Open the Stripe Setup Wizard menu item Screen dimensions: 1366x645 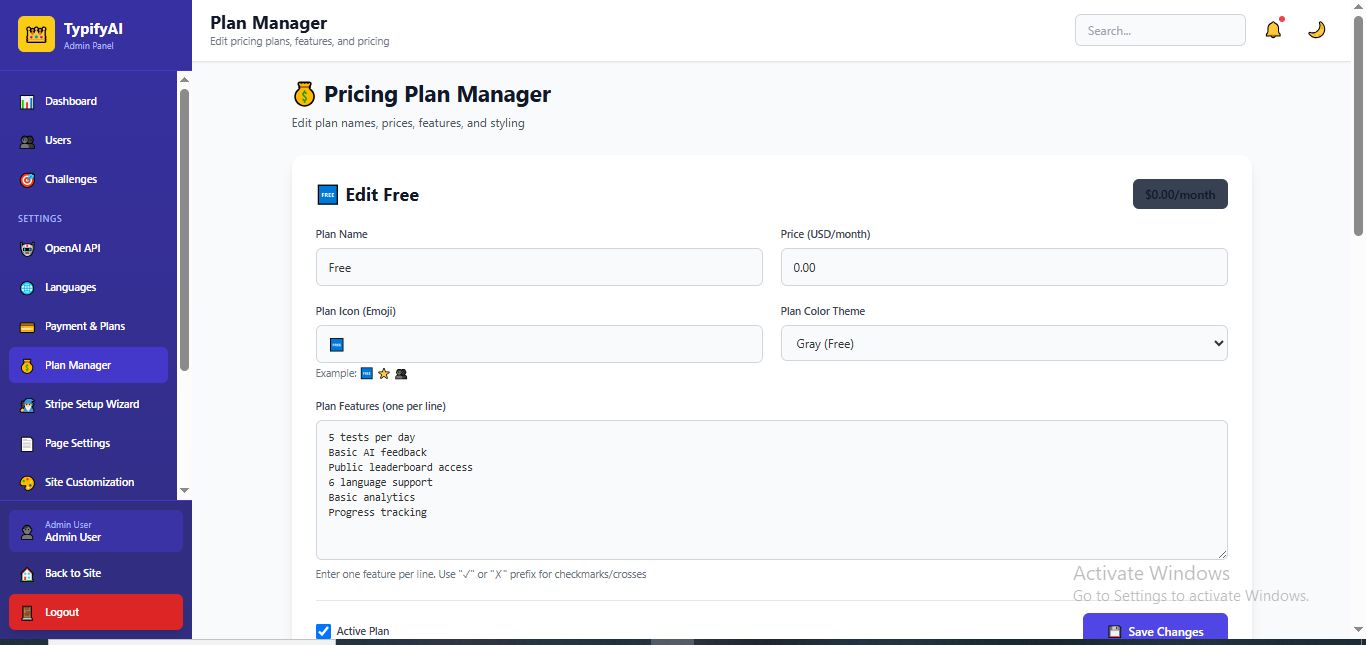(91, 404)
